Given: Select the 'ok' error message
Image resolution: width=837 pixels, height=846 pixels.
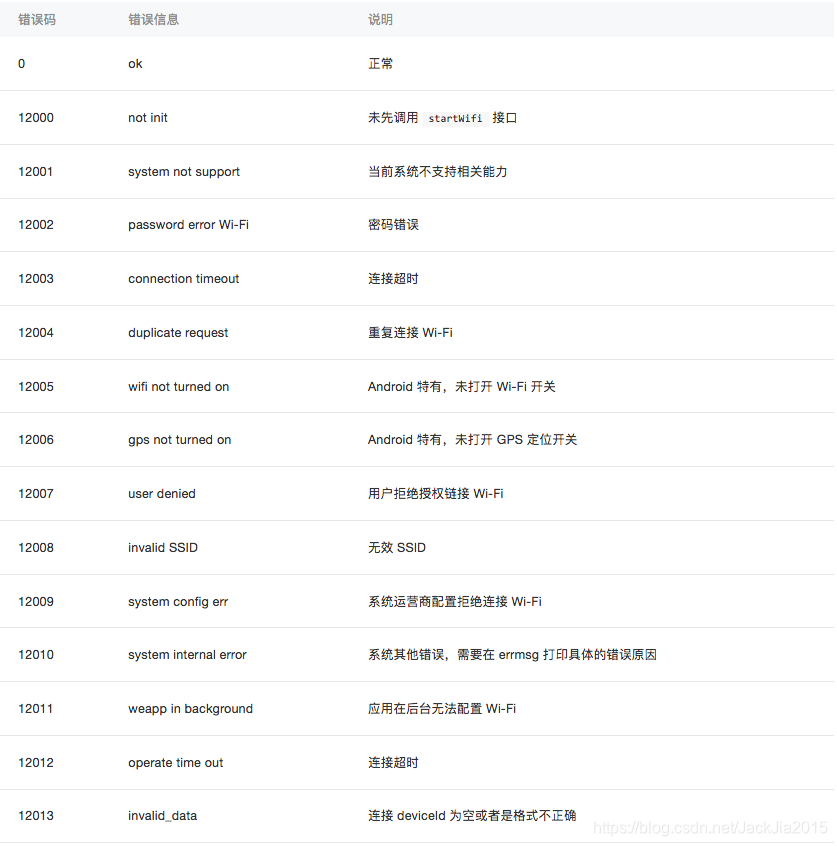Looking at the screenshot, I should coord(135,64).
